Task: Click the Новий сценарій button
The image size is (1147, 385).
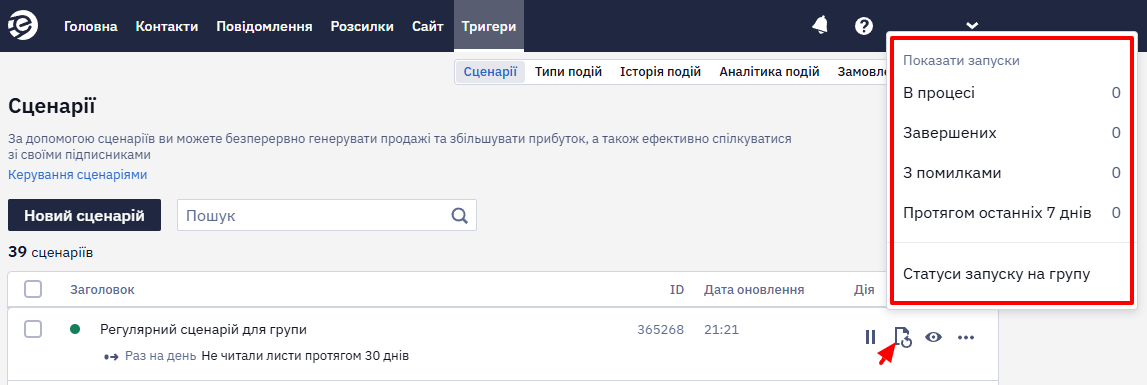Action: coord(84,215)
